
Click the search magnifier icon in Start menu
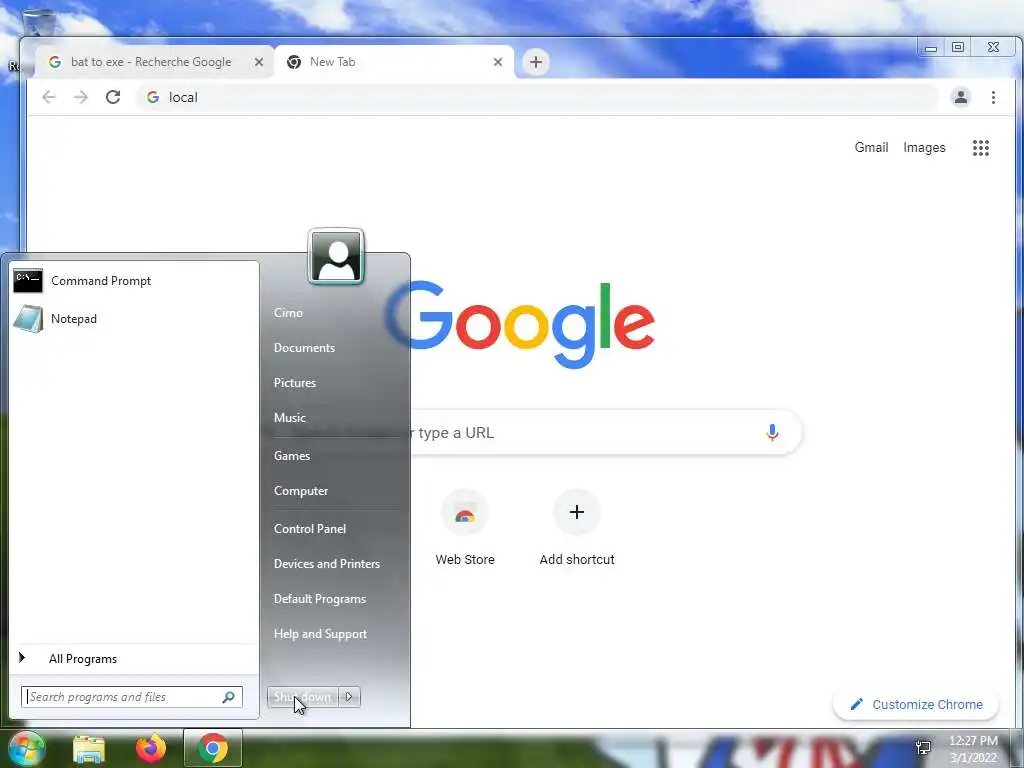228,697
